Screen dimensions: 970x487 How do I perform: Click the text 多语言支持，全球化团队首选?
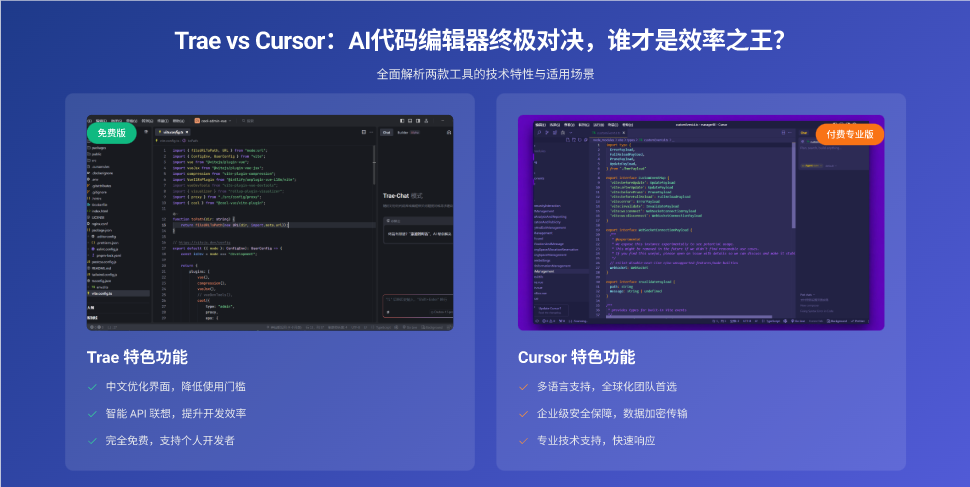tap(607, 387)
